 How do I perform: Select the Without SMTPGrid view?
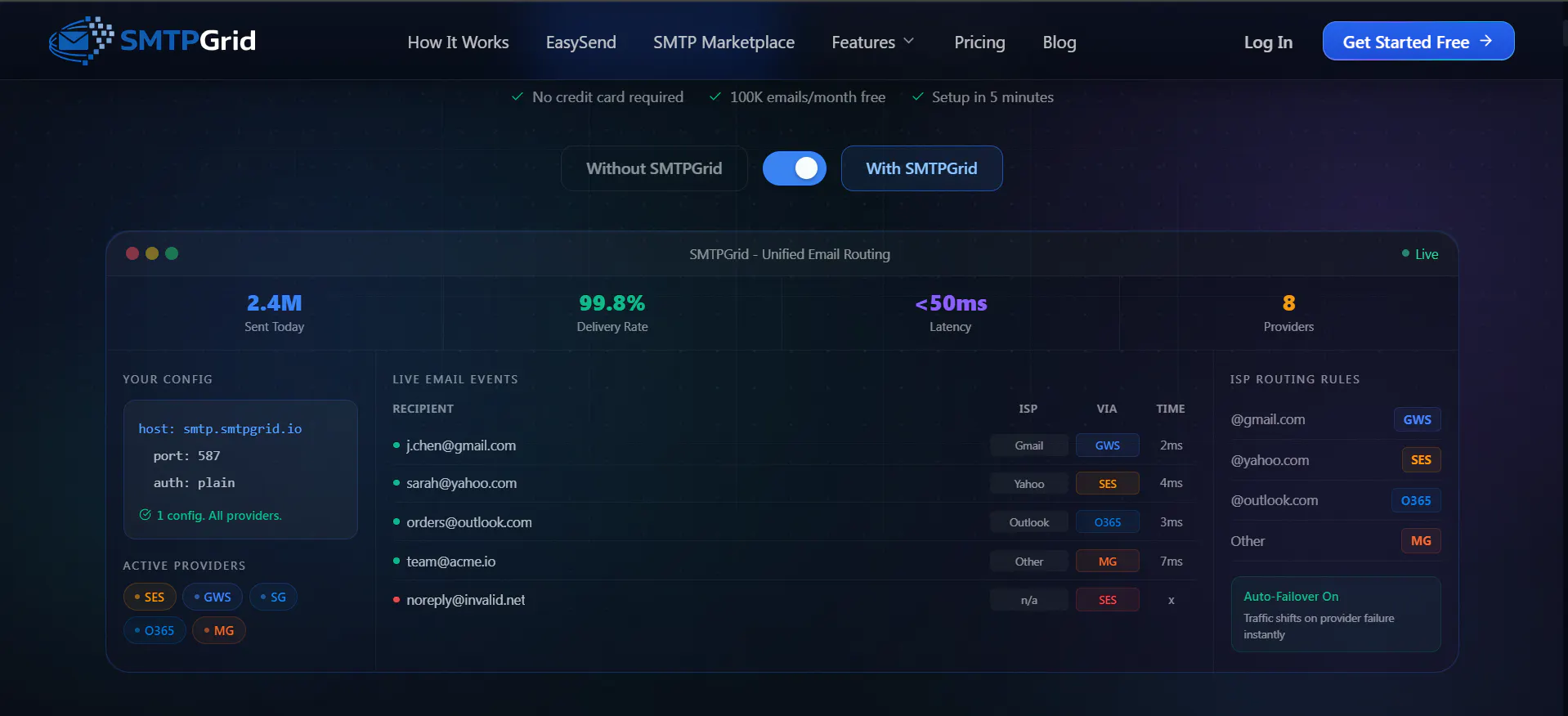pyautogui.click(x=654, y=168)
